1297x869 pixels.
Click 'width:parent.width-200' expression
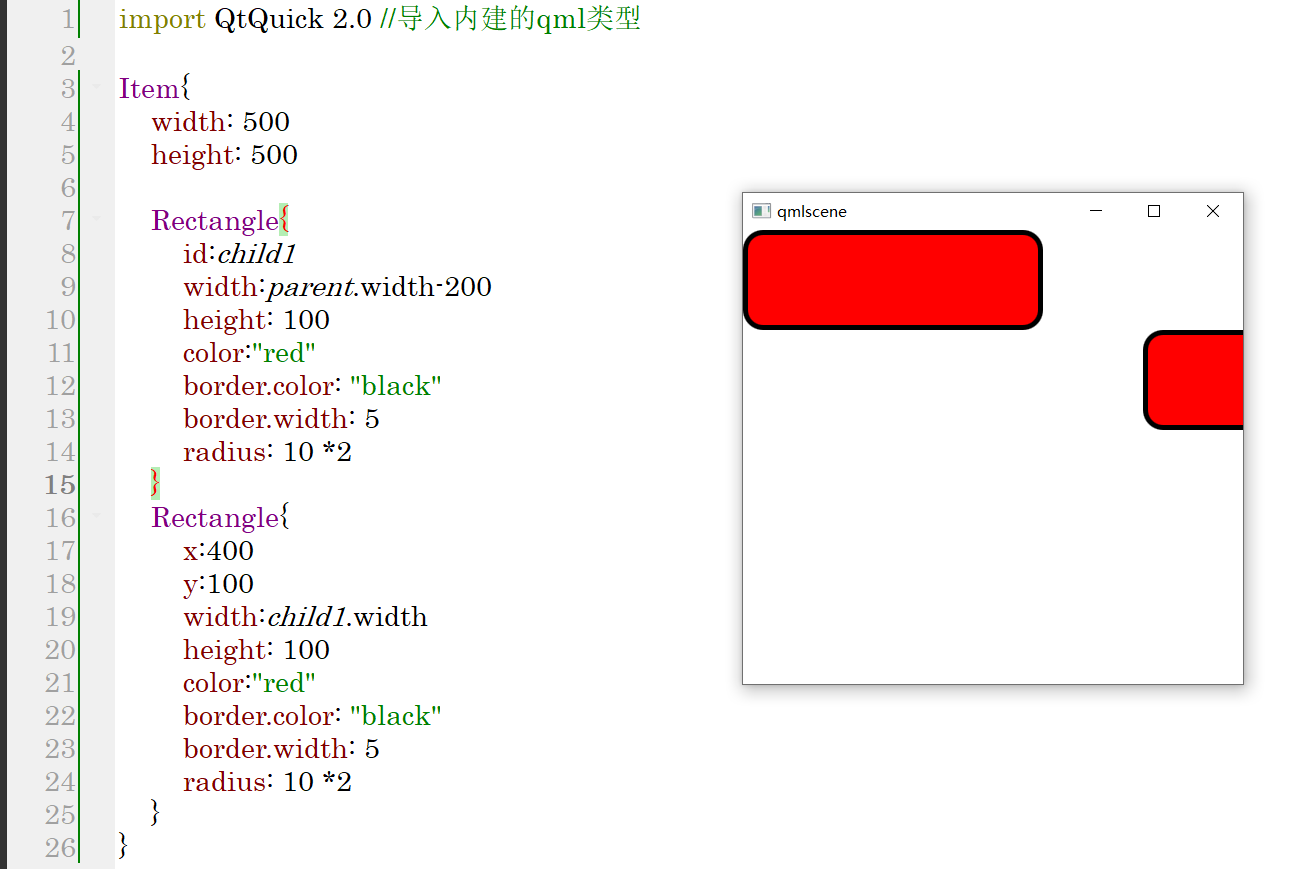[x=337, y=287]
